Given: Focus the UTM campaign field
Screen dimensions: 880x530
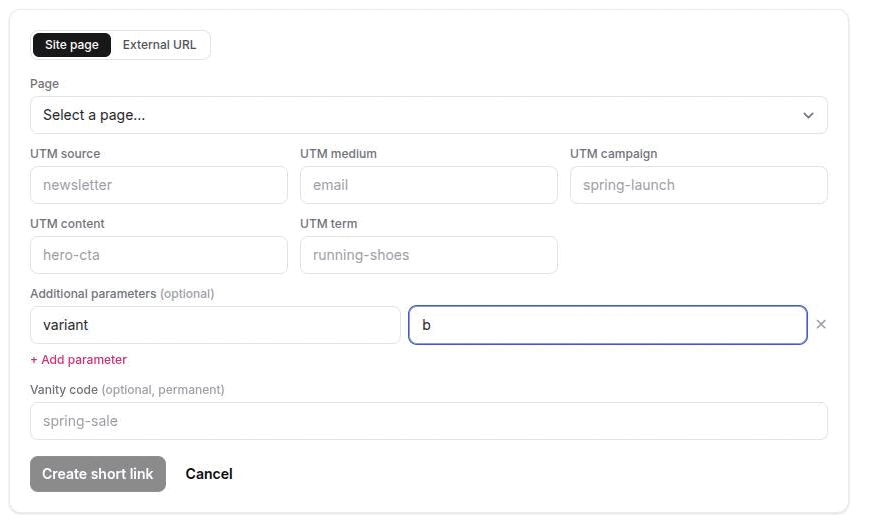Looking at the screenshot, I should [x=699, y=185].
